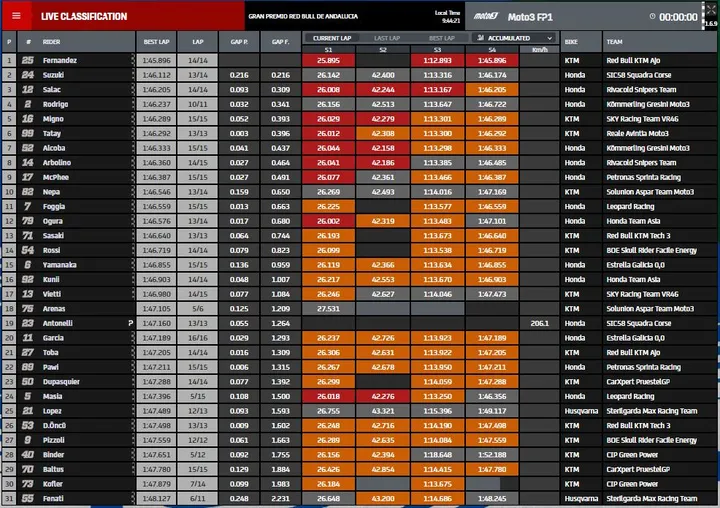Image resolution: width=720 pixels, height=508 pixels.
Task: Switch to the Last Lap tab
Action: pyautogui.click(x=387, y=38)
